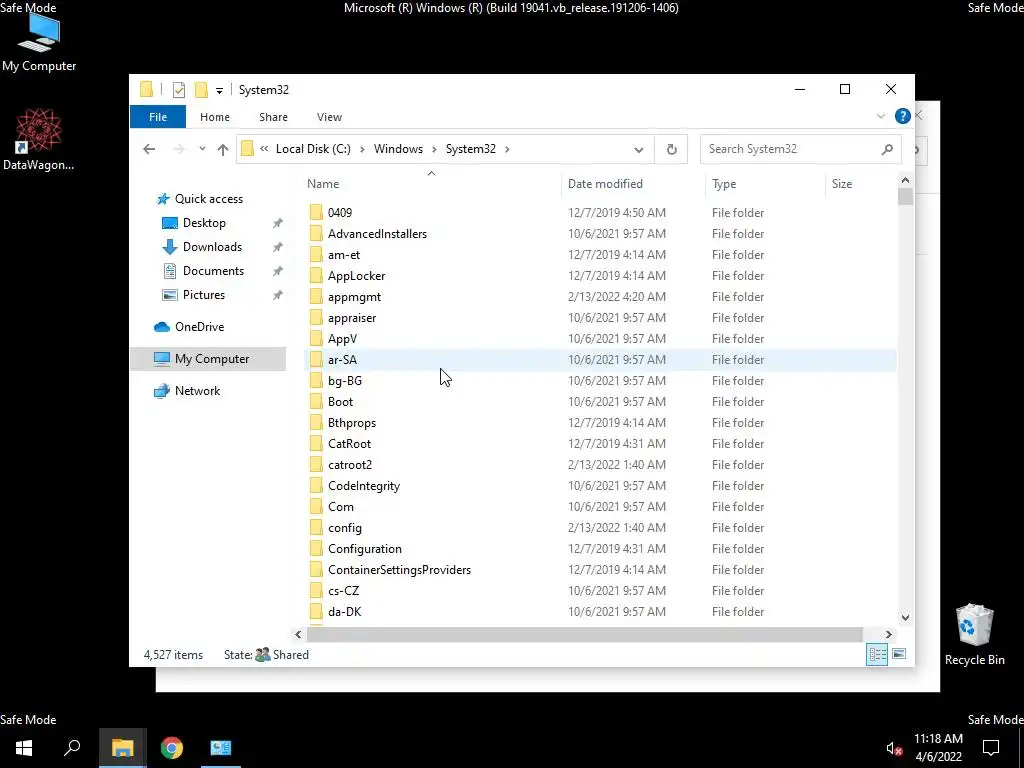Image resolution: width=1024 pixels, height=768 pixels.
Task: Open the DataWagon desktop shortcut
Action: [x=39, y=140]
